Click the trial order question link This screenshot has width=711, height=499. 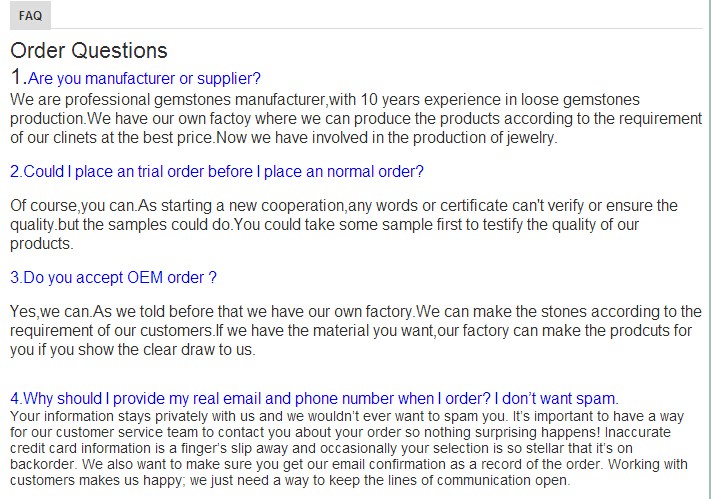(x=217, y=171)
